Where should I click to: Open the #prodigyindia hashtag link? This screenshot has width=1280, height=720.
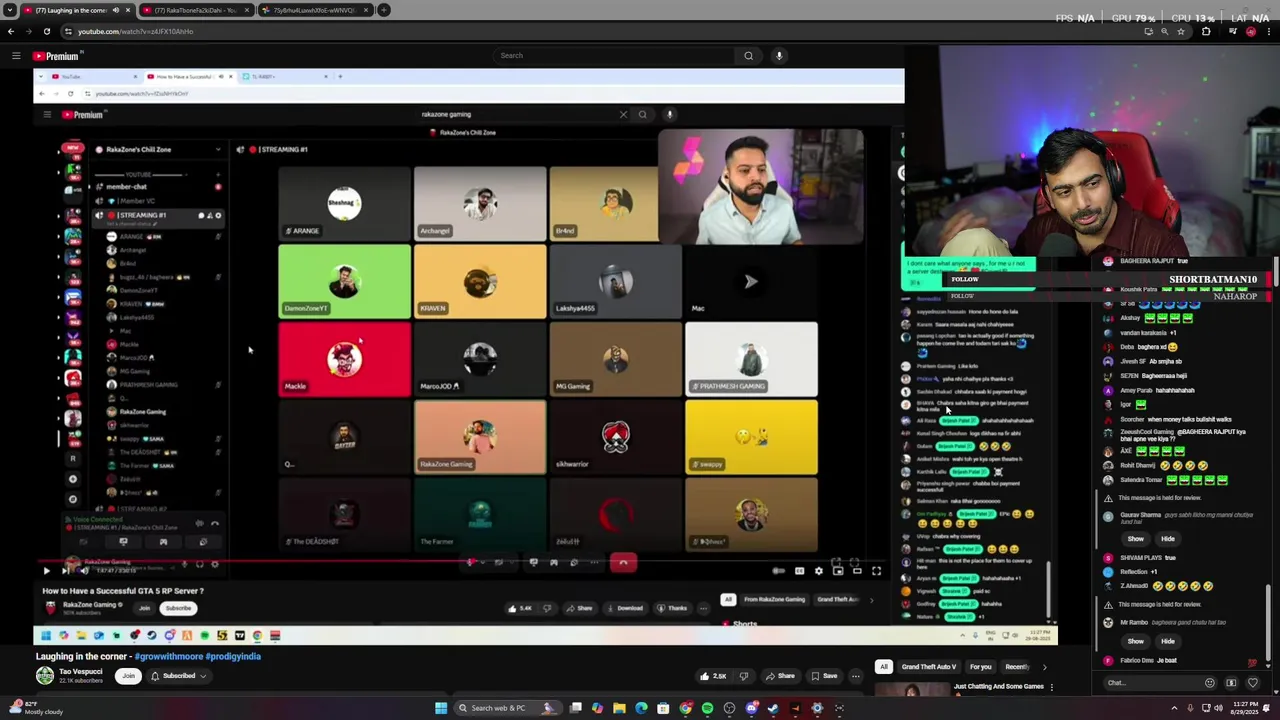[233, 657]
